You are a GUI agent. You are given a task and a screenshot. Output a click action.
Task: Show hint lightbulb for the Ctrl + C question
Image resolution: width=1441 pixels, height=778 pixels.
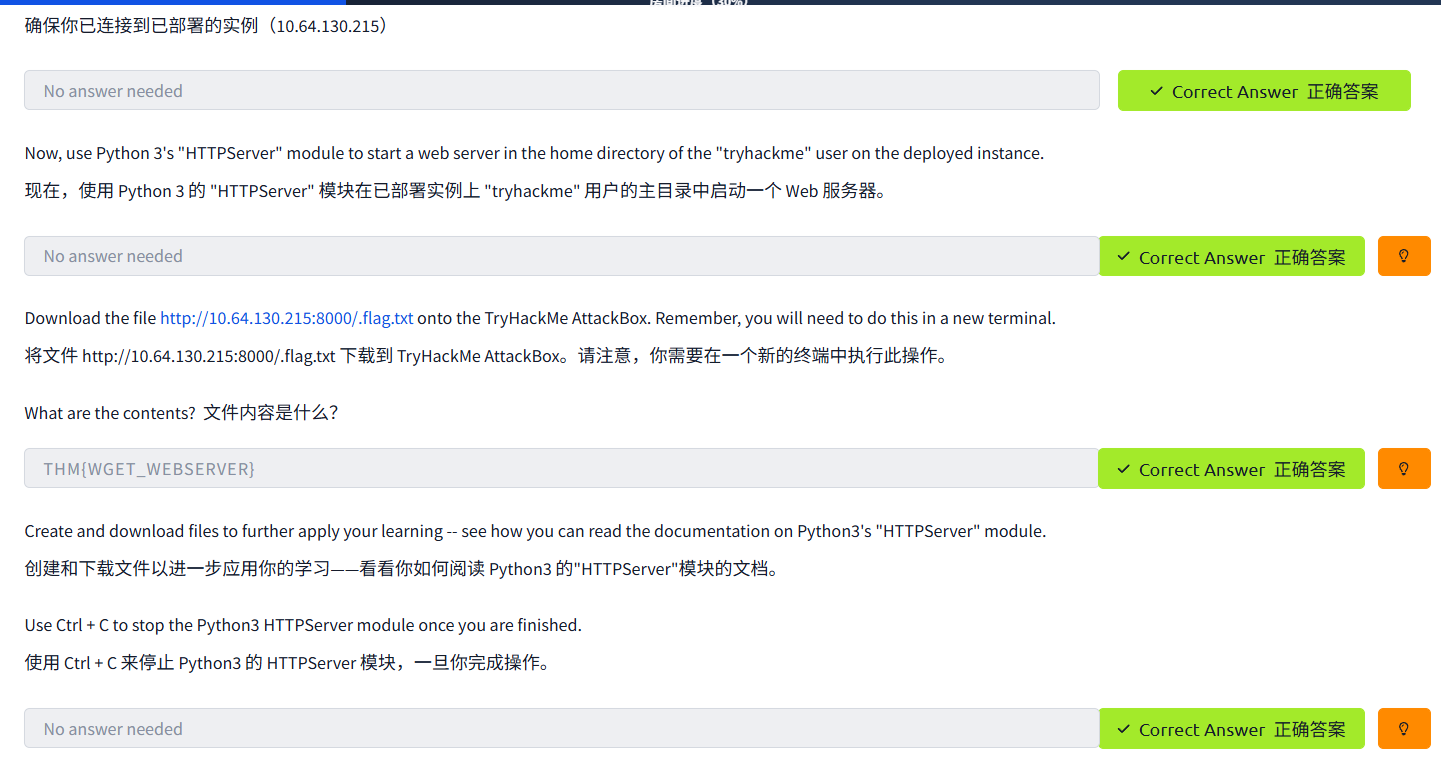tap(1404, 728)
